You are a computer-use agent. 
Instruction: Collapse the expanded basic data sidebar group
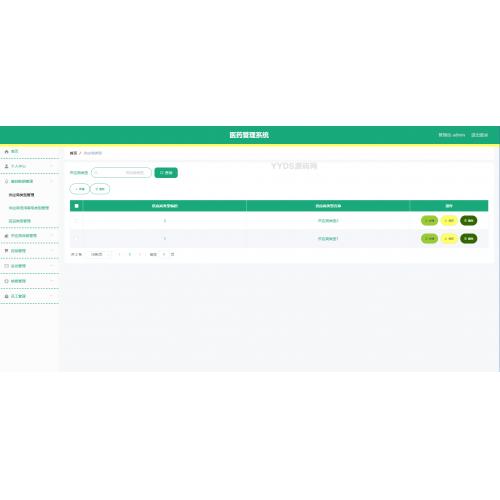click(x=29, y=181)
